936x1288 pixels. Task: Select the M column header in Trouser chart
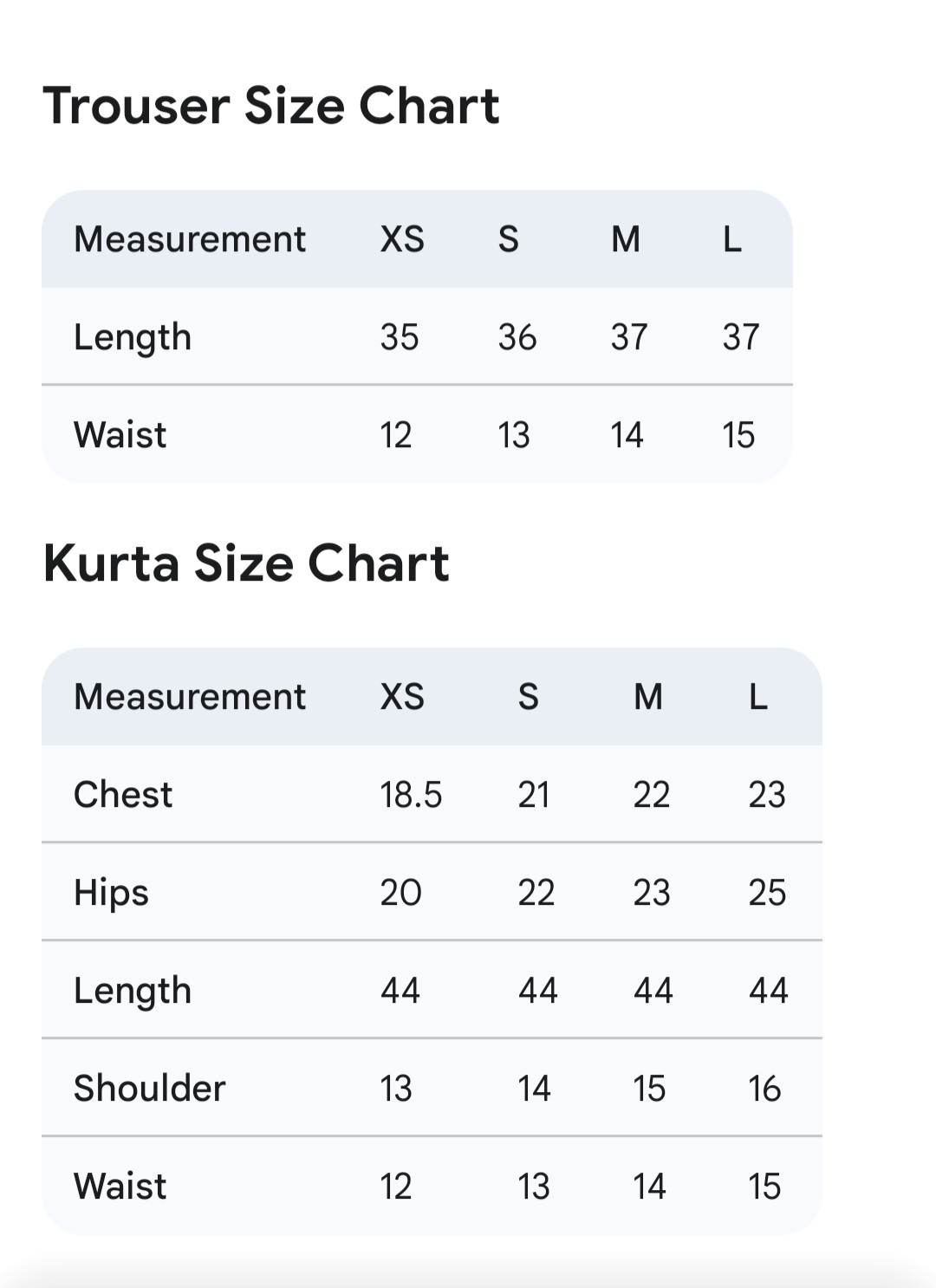(626, 239)
